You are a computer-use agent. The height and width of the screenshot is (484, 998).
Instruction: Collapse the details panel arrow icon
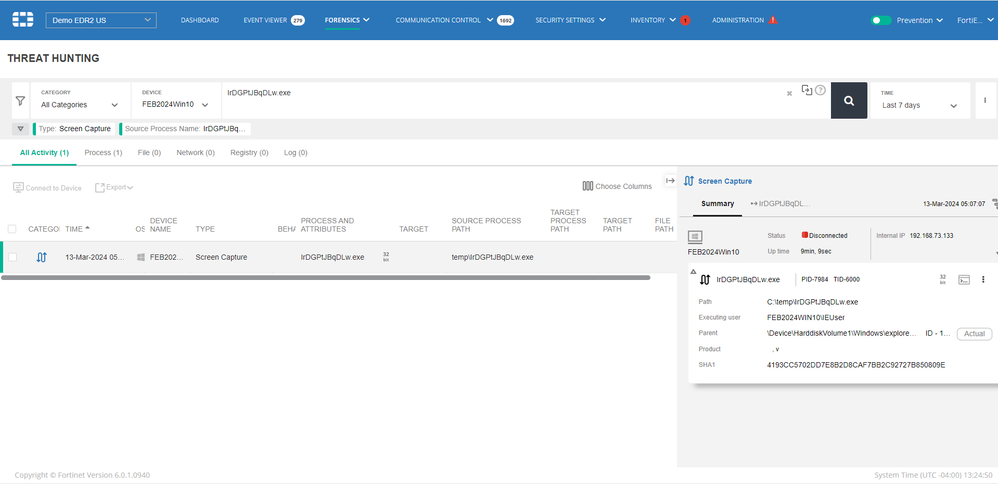click(670, 181)
